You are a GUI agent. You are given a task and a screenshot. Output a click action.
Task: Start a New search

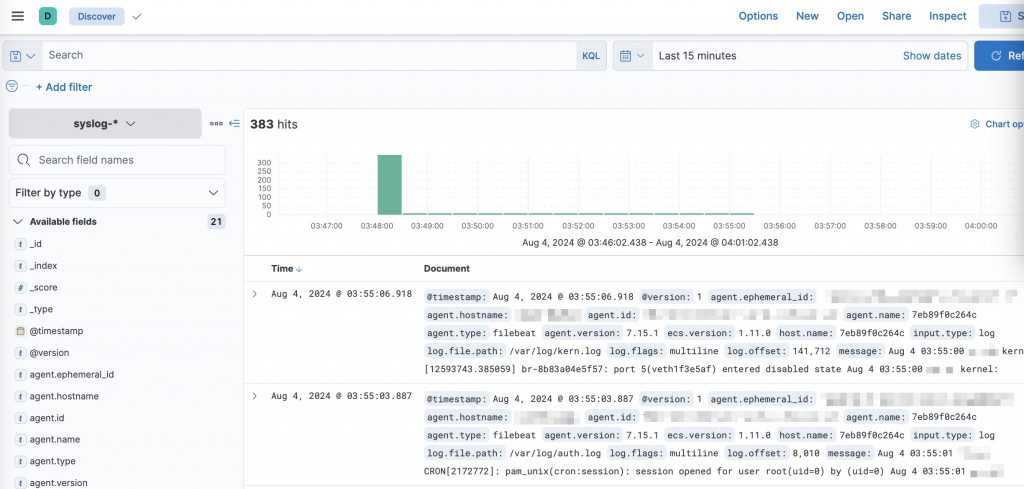point(807,16)
